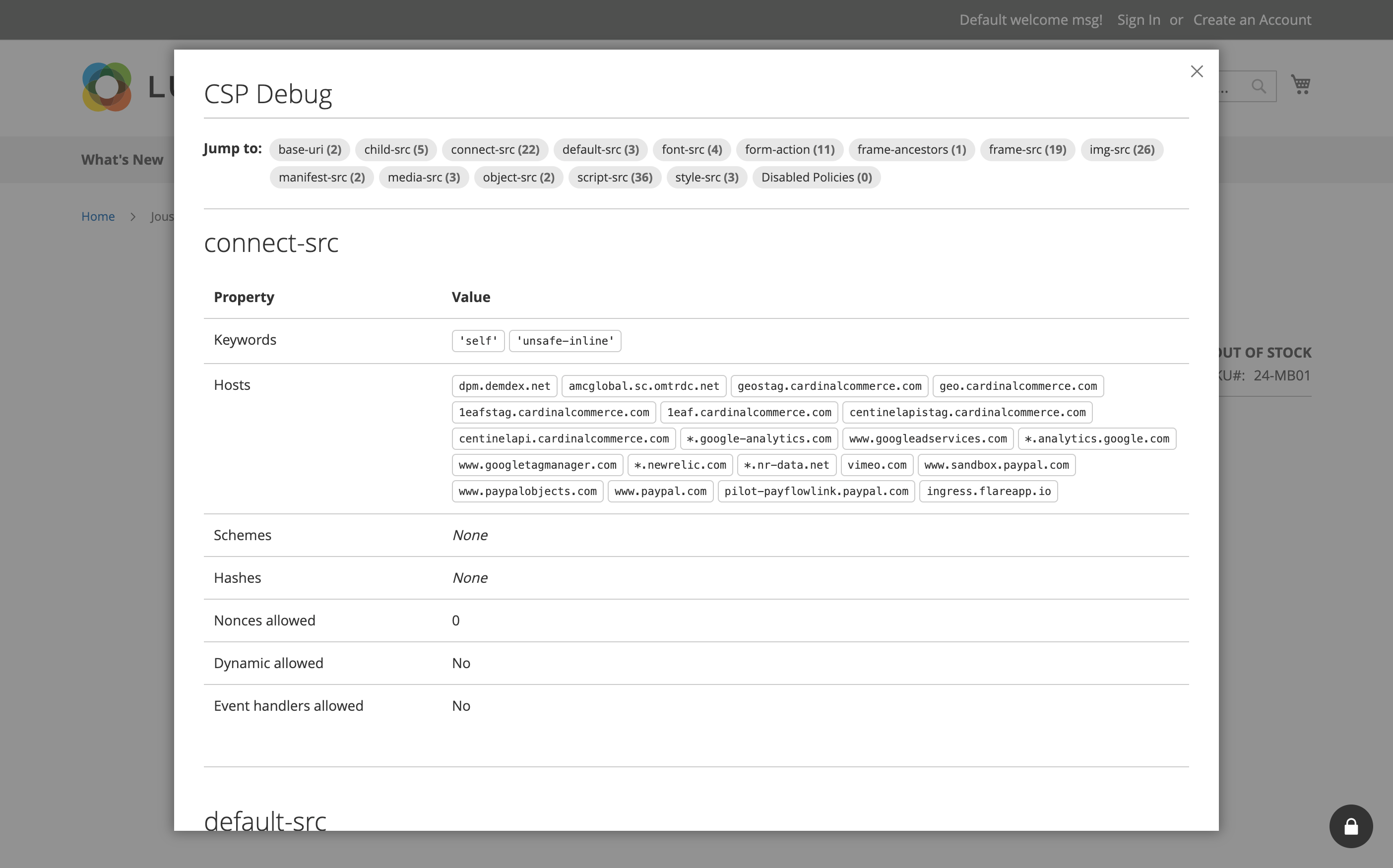This screenshot has width=1393, height=868.
Task: Click the connect-src section heading
Action: [271, 243]
